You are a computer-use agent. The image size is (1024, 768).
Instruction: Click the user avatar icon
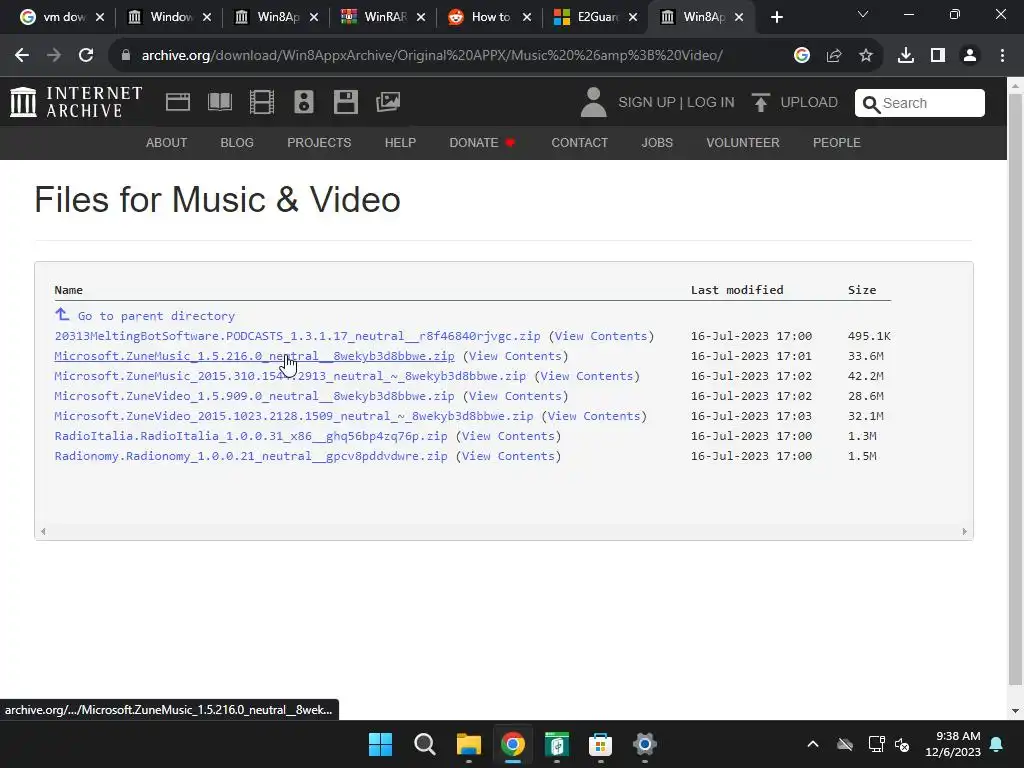594,103
